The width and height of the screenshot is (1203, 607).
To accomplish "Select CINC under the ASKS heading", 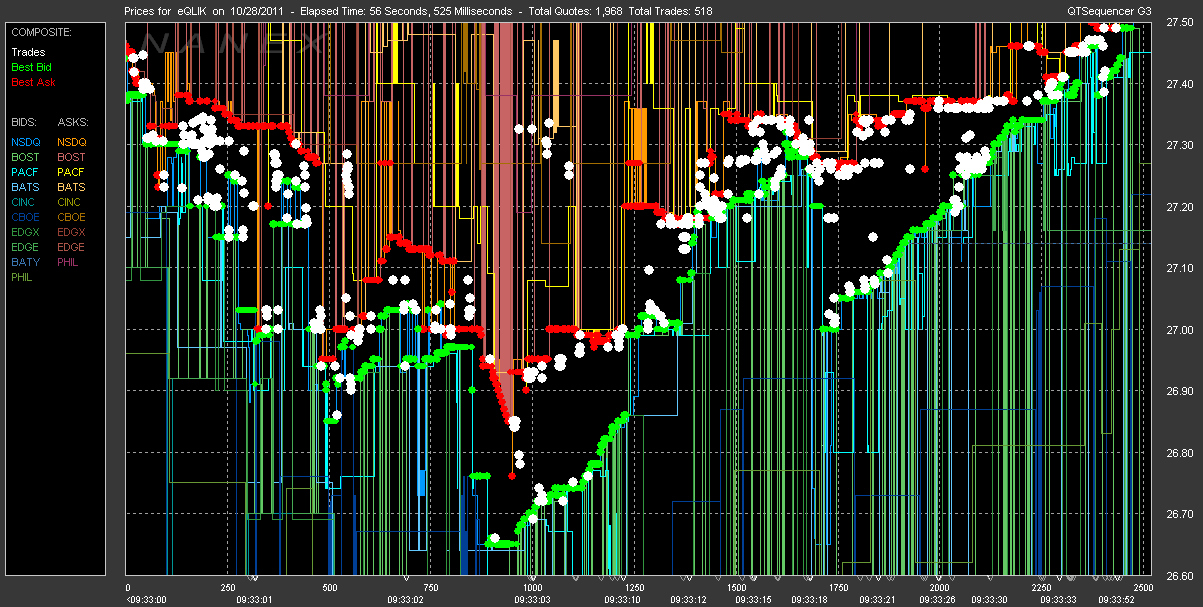I will 71,202.
